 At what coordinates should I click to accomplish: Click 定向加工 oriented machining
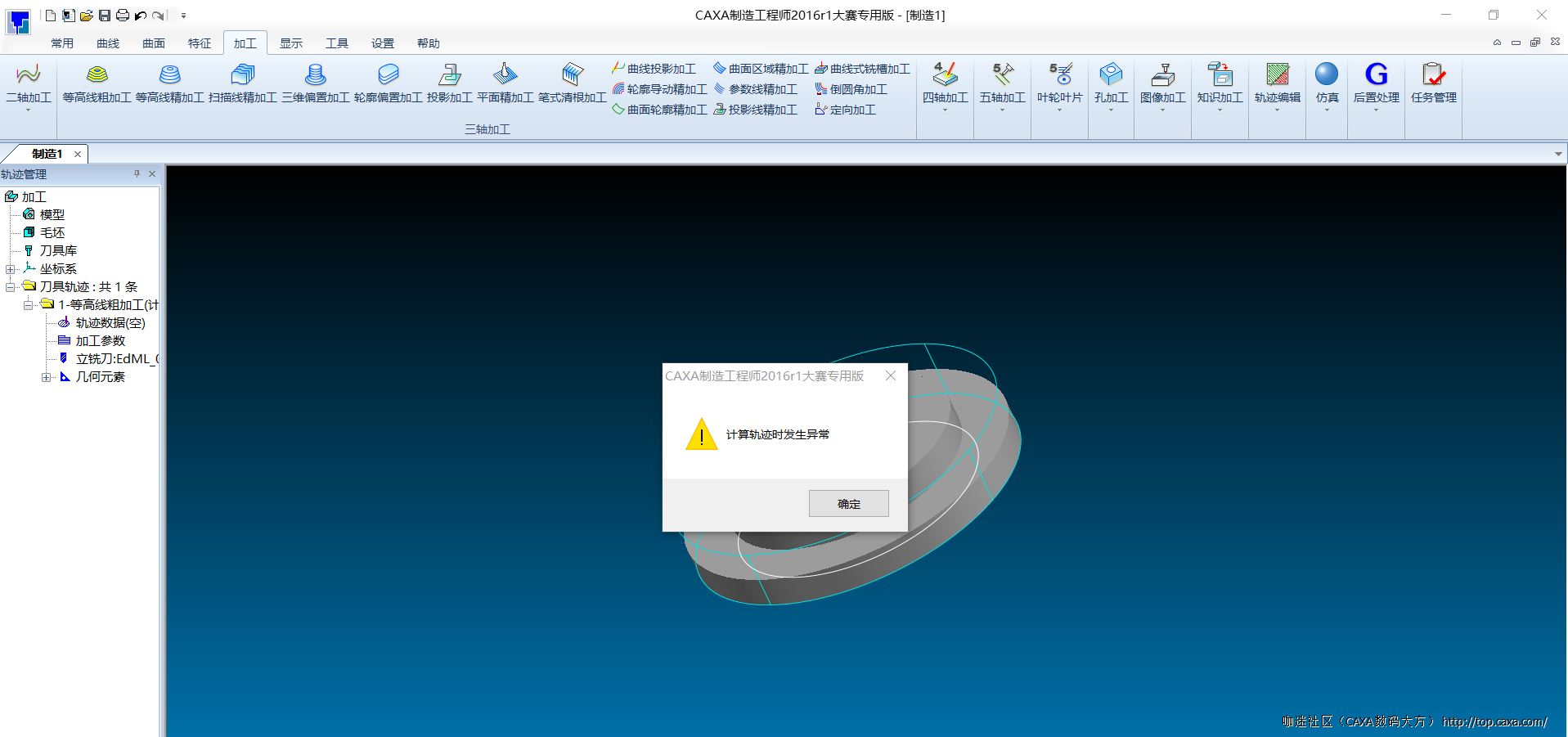(845, 110)
